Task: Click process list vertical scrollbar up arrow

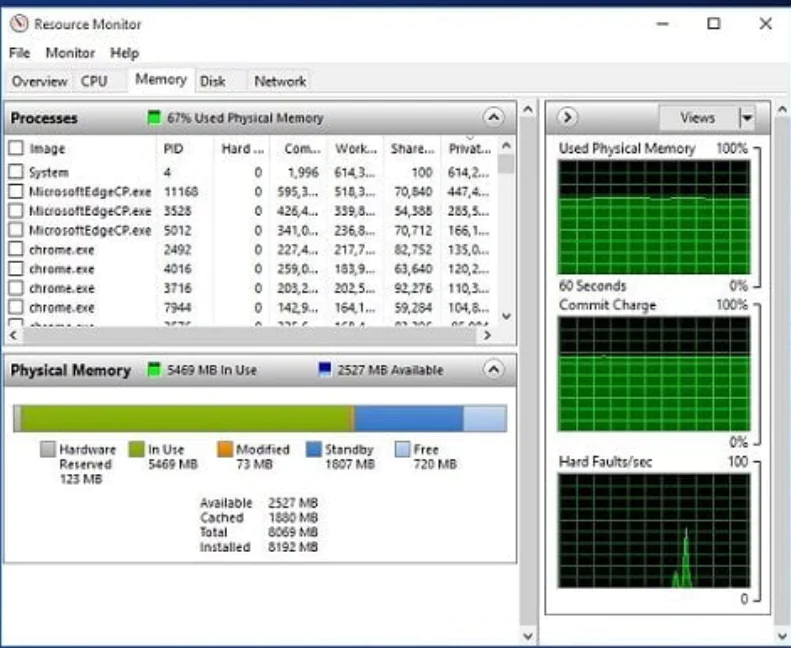Action: [x=506, y=146]
